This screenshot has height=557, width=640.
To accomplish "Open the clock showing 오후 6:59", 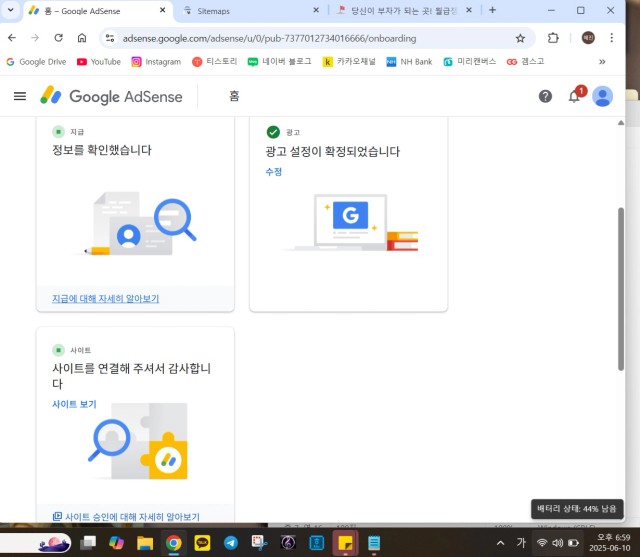I will (610, 543).
